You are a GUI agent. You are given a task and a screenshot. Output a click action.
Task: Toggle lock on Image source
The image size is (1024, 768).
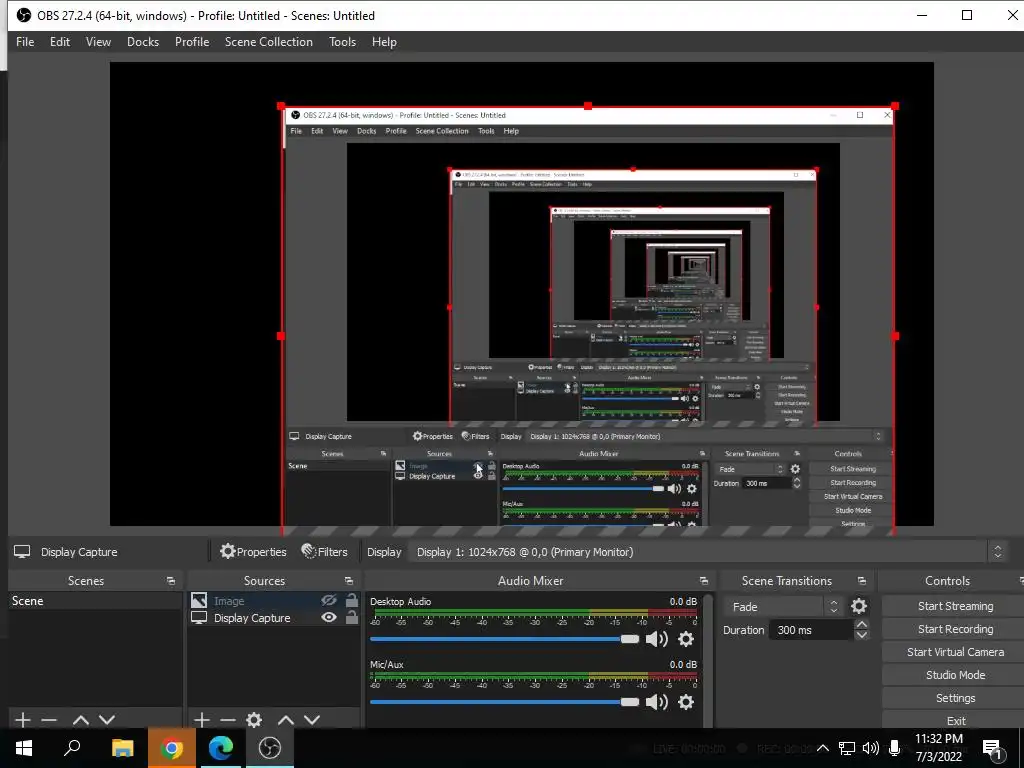pyautogui.click(x=352, y=600)
